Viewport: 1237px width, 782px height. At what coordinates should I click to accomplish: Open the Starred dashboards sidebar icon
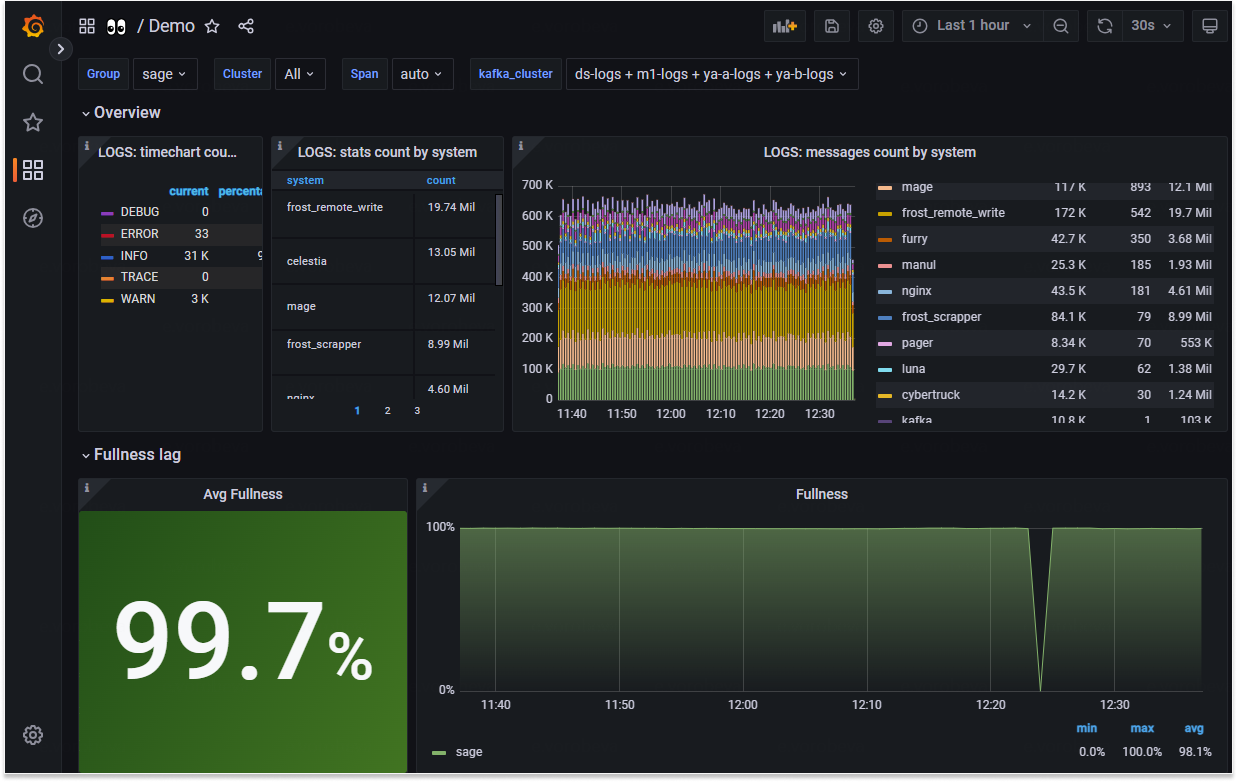(33, 122)
